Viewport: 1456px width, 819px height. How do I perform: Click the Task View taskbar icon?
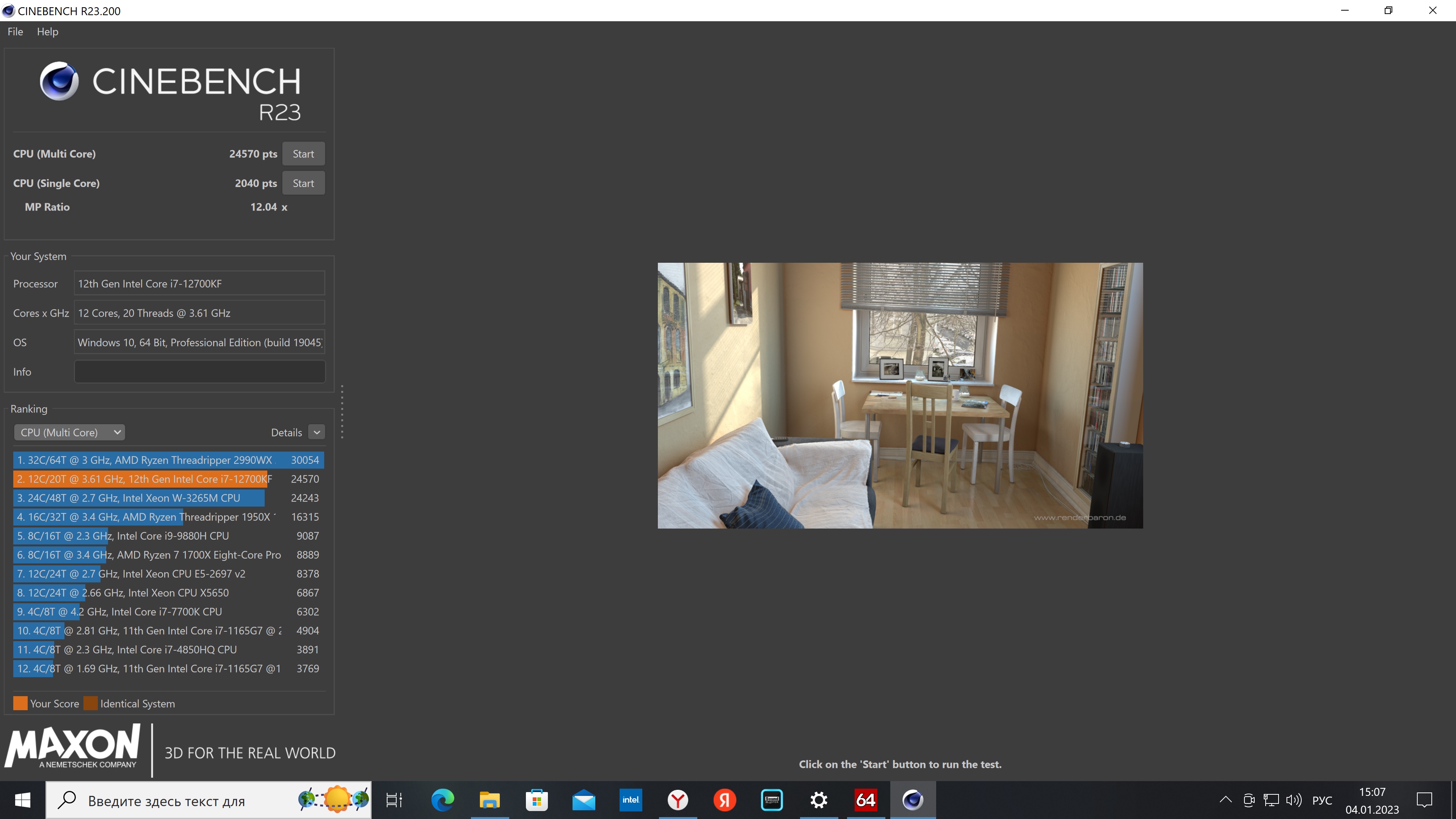pos(394,800)
